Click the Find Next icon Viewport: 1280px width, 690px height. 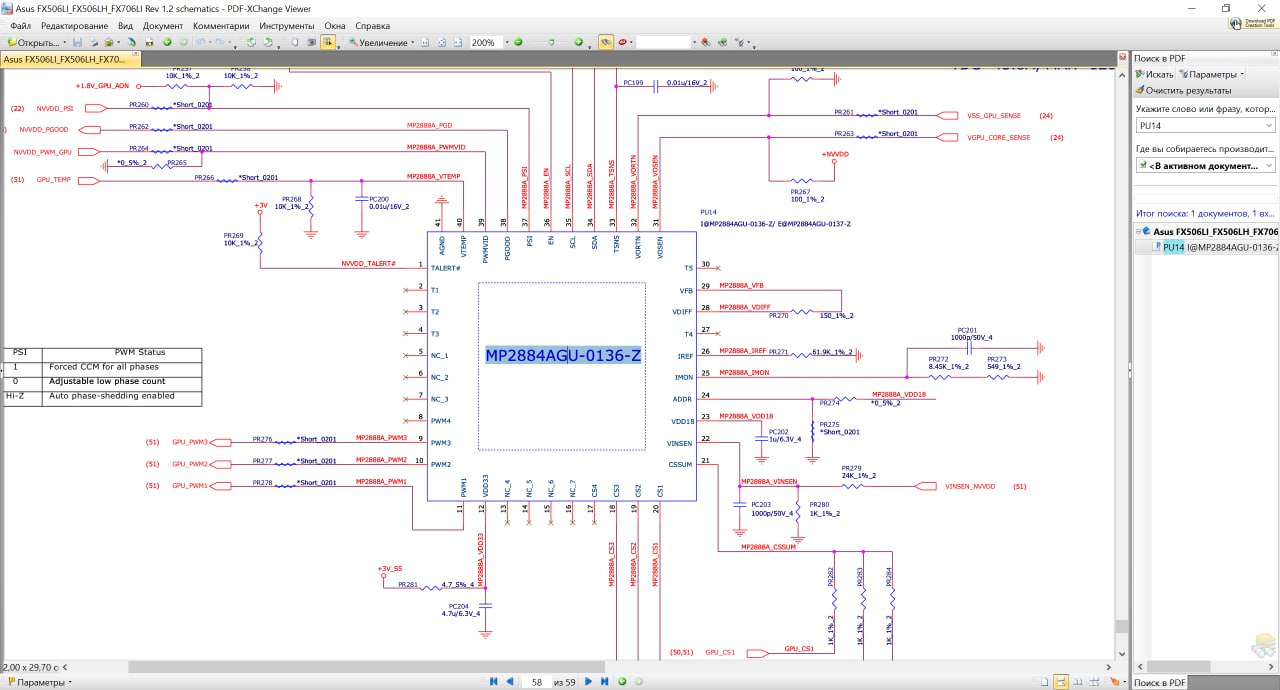(x=722, y=43)
